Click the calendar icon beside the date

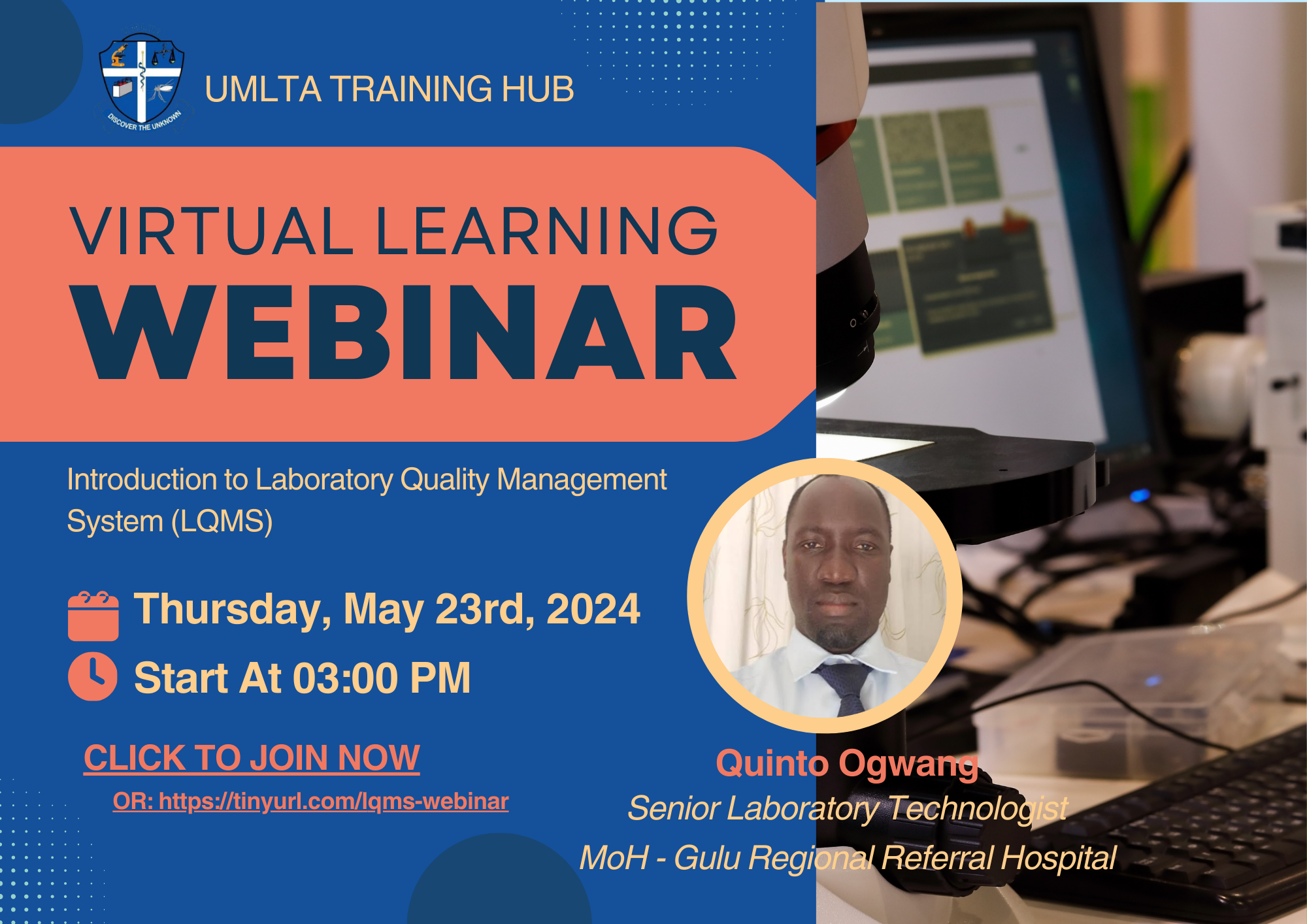pyautogui.click(x=93, y=616)
